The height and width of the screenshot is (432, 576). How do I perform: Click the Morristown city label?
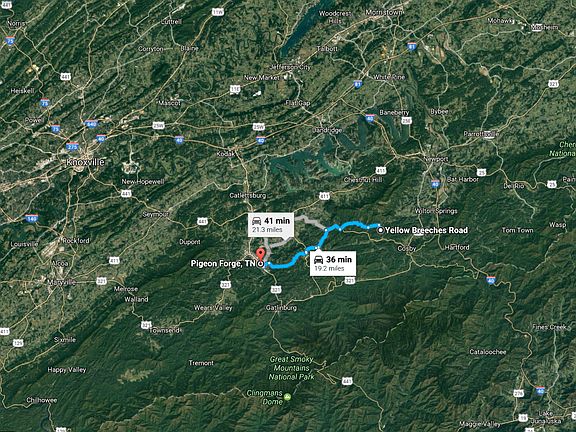coord(382,12)
